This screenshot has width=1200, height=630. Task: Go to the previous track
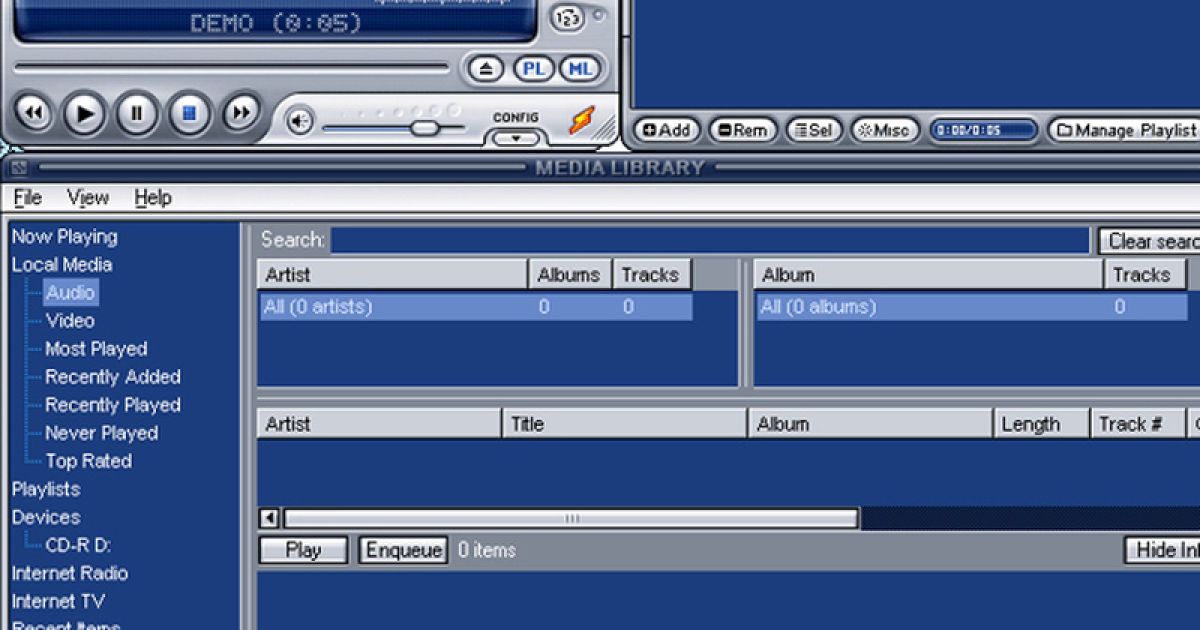coord(33,114)
